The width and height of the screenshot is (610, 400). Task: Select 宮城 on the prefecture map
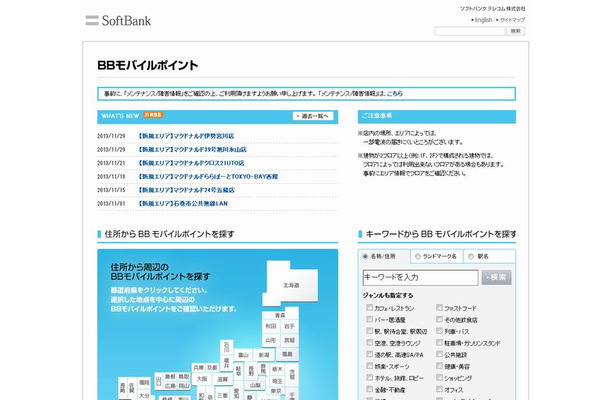(289, 340)
